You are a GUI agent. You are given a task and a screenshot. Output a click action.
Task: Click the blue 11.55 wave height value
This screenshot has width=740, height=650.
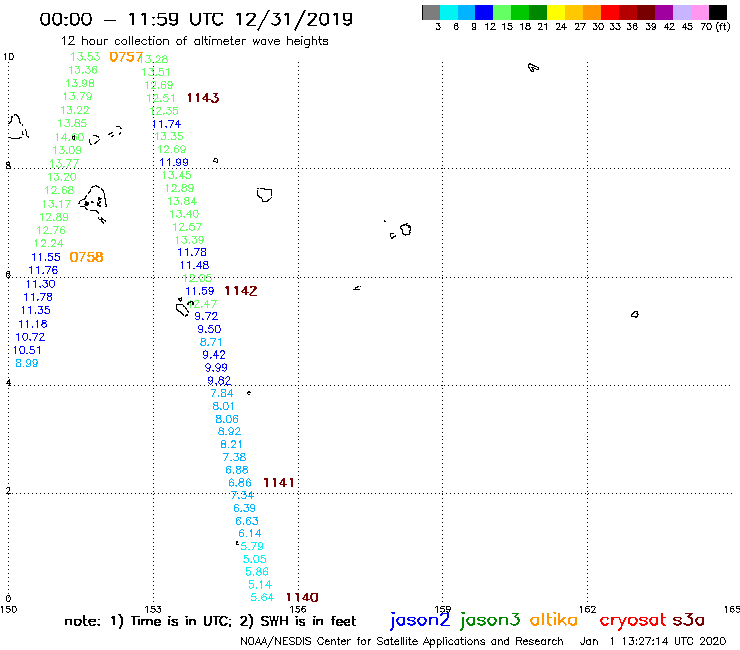point(46,257)
